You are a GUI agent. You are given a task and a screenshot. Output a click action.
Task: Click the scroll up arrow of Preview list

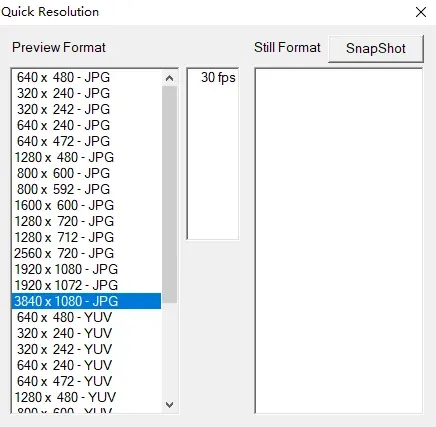tap(169, 78)
